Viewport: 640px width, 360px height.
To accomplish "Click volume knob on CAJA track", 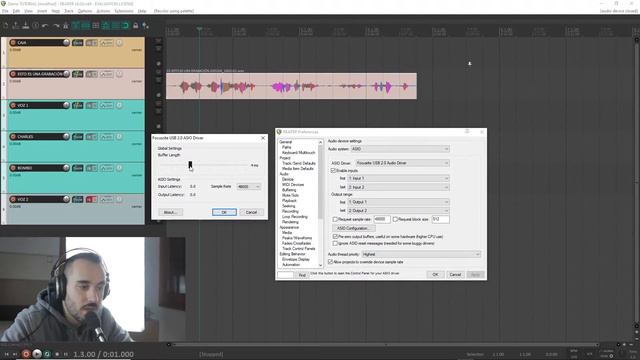I will [66, 42].
